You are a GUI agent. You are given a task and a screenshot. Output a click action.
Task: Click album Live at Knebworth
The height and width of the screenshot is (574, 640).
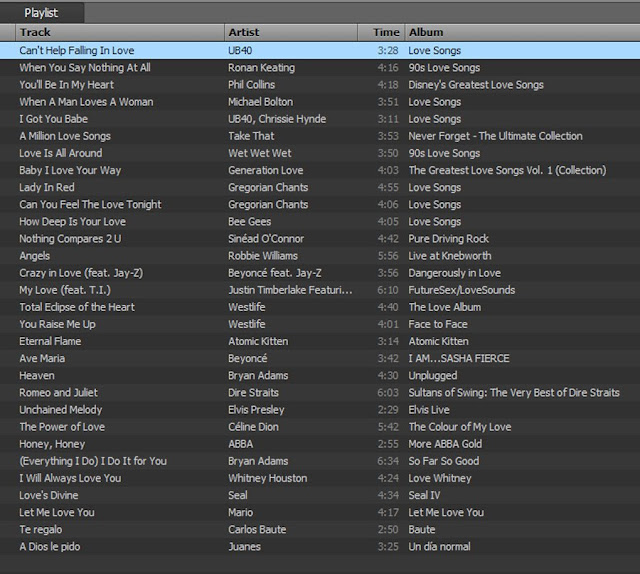(x=450, y=256)
